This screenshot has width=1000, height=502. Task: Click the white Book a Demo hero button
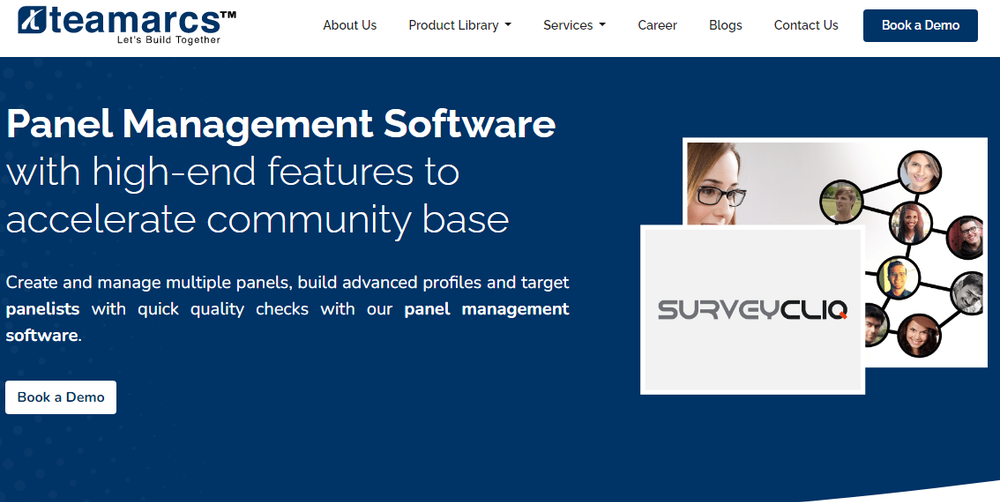click(x=61, y=397)
